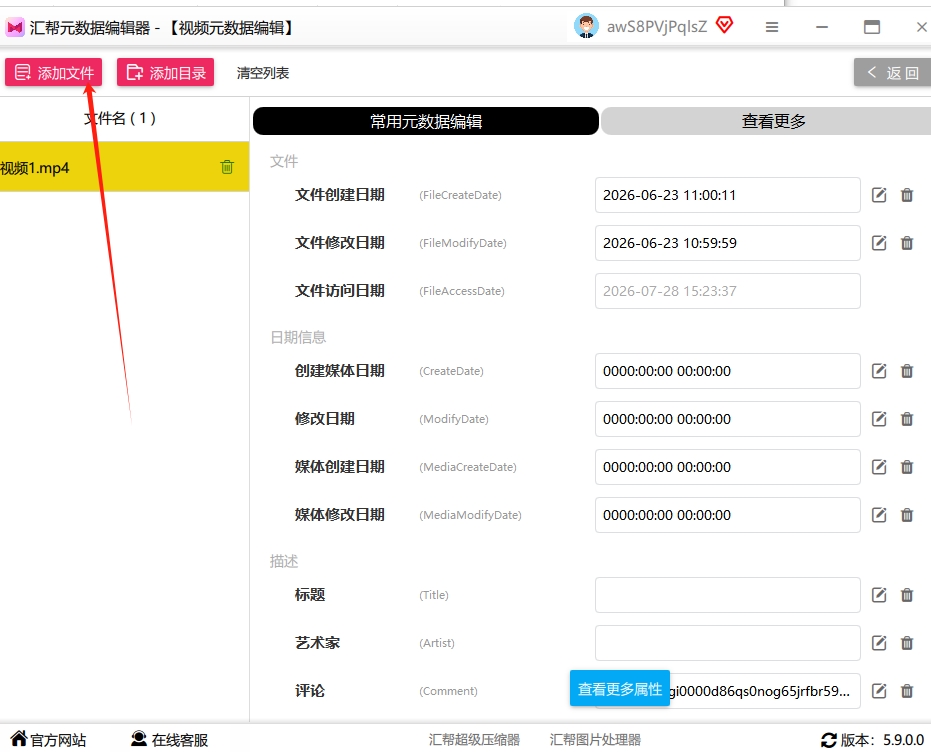This screenshot has width=931, height=752.
Task: Delete the CreateDate value with trash icon
Action: (907, 371)
